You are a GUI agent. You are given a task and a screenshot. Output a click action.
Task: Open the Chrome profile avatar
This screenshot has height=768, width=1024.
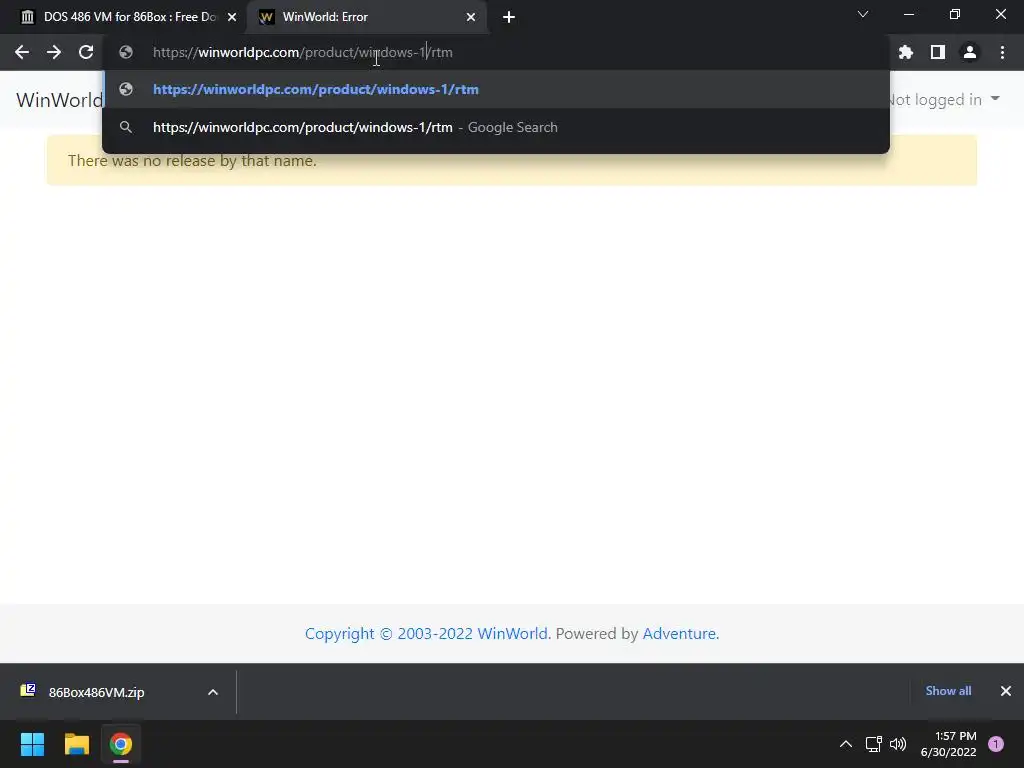tap(970, 52)
